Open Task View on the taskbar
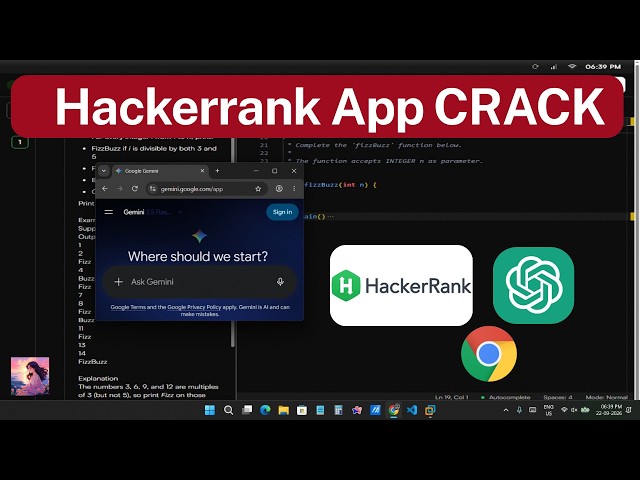Viewport: 640px width, 480px height. 247,410
